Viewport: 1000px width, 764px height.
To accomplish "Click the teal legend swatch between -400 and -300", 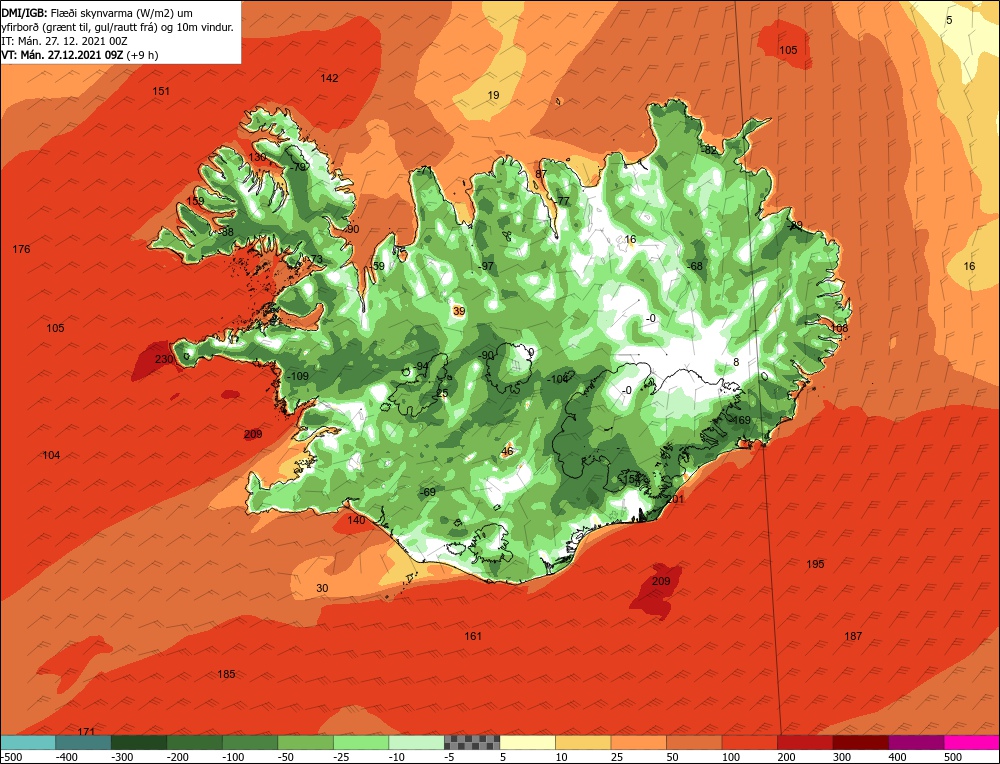I will 83,742.
